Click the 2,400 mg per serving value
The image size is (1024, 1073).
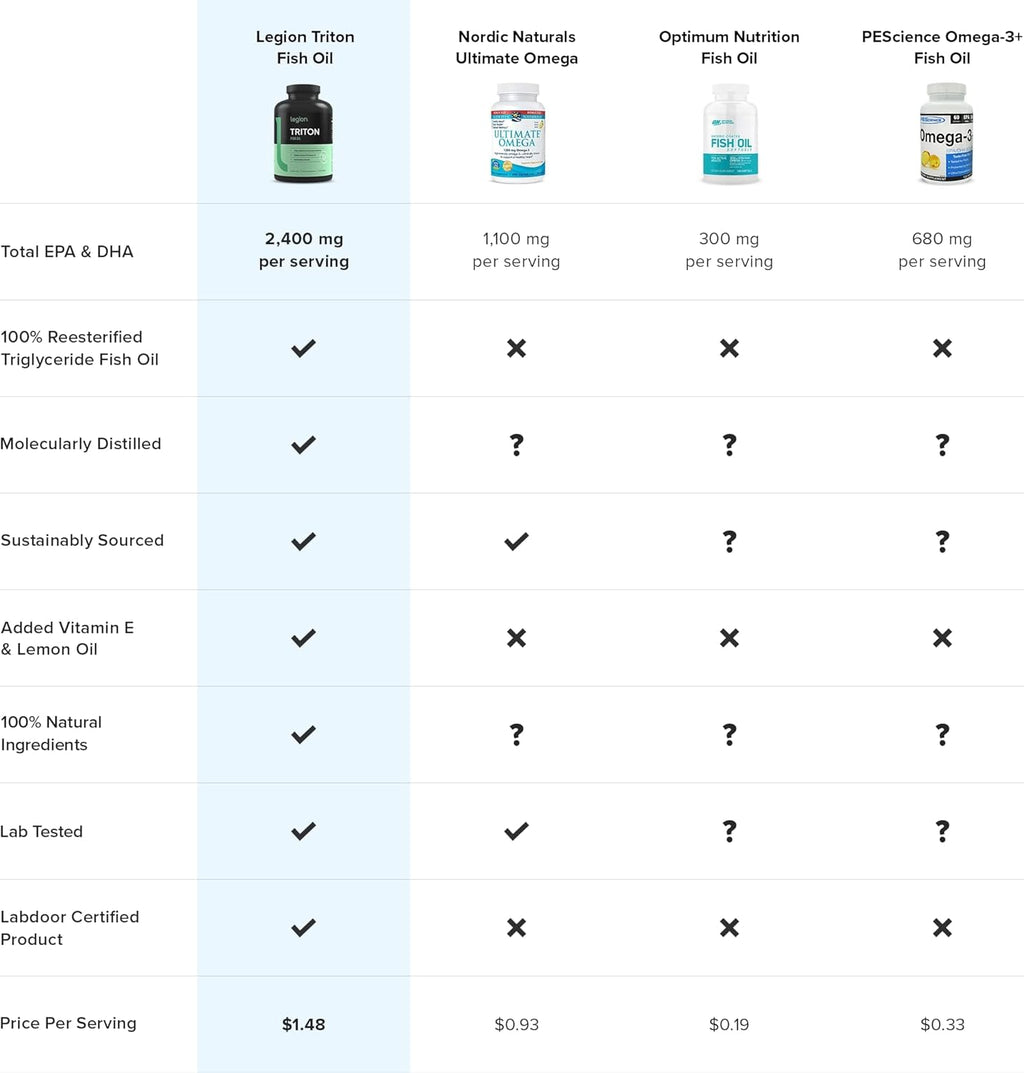click(x=304, y=250)
